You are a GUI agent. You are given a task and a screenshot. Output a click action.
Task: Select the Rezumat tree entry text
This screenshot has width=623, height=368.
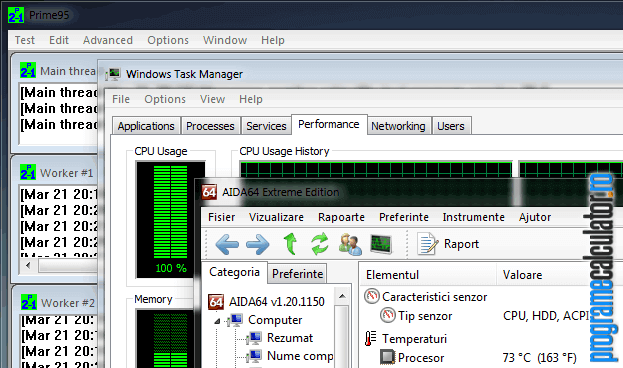click(x=290, y=338)
